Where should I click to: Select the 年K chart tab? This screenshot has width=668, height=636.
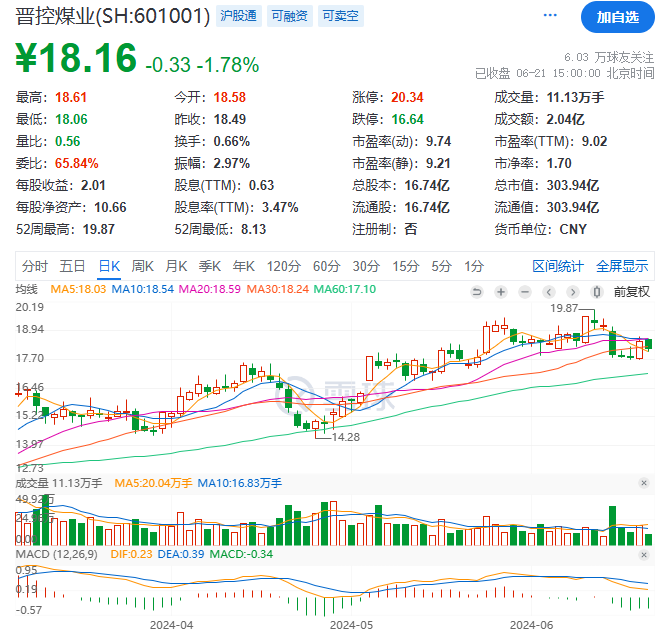pyautogui.click(x=243, y=266)
